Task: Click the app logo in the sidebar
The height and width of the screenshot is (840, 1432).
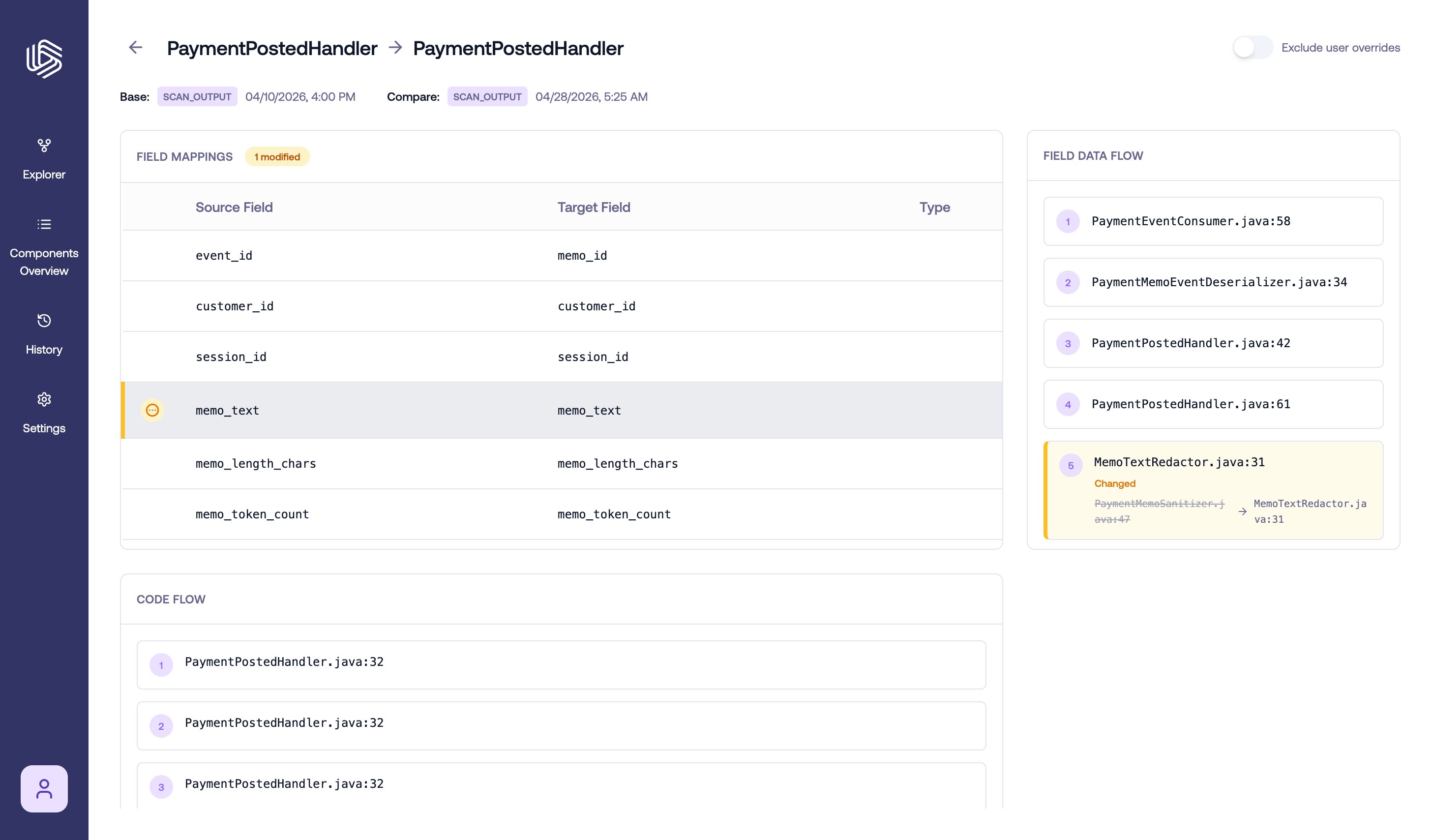Action: click(44, 59)
